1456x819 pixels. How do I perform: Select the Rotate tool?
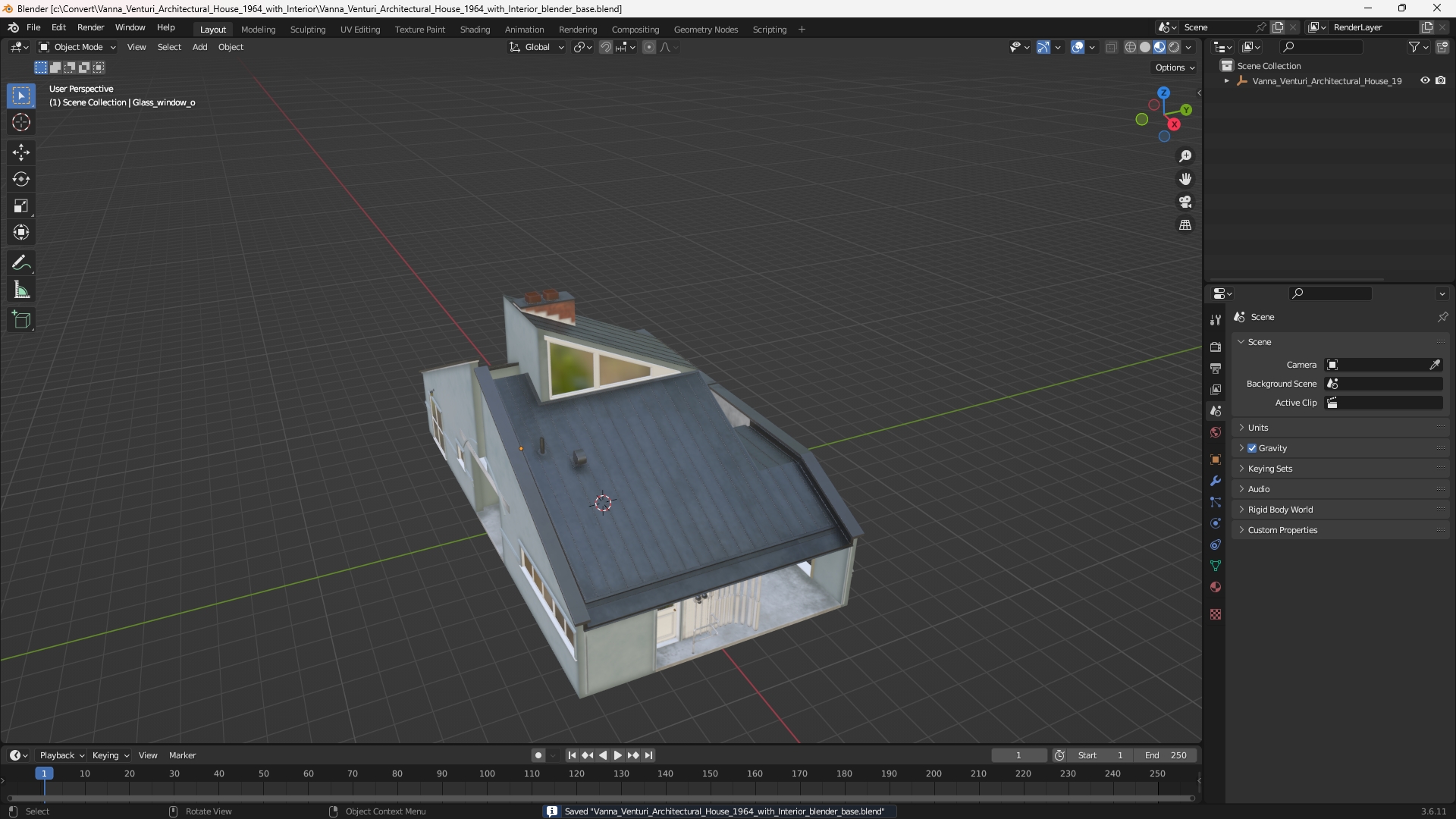tap(21, 179)
